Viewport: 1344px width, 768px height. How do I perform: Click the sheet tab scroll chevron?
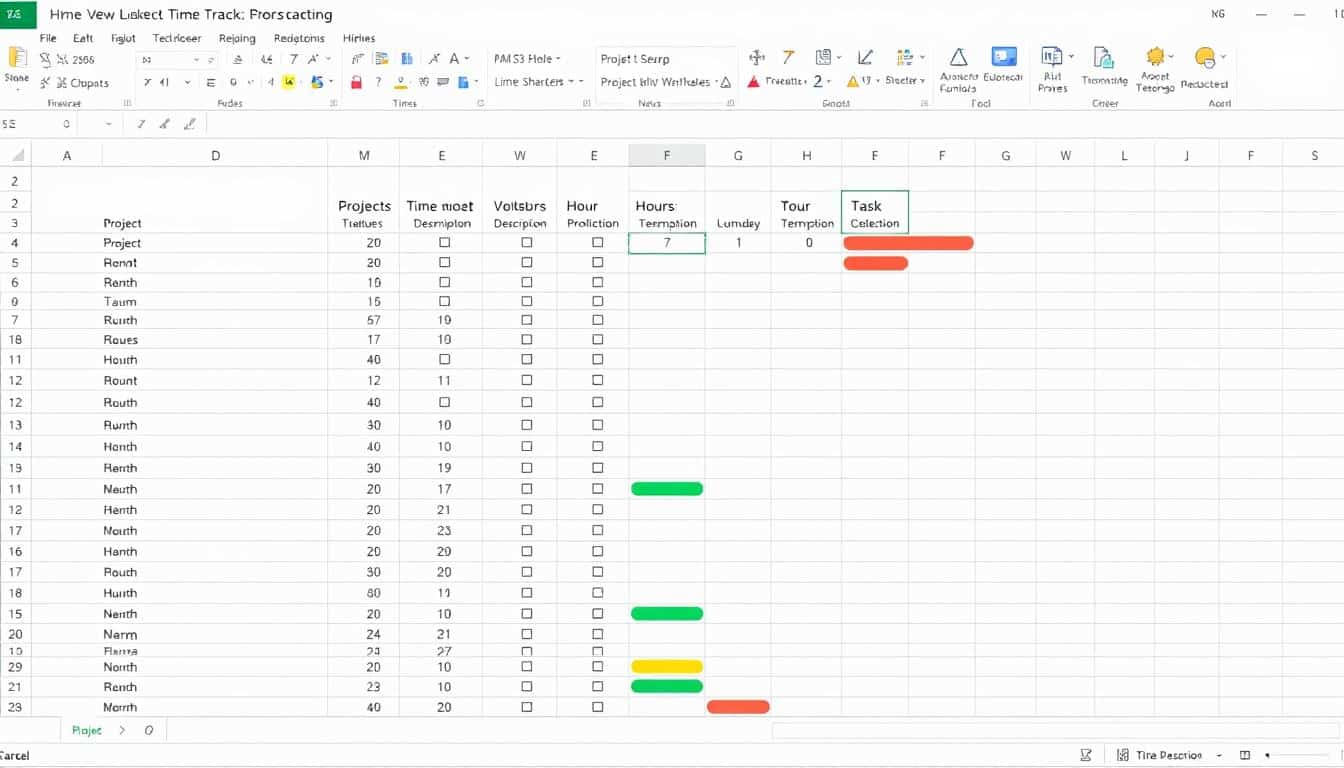[123, 731]
